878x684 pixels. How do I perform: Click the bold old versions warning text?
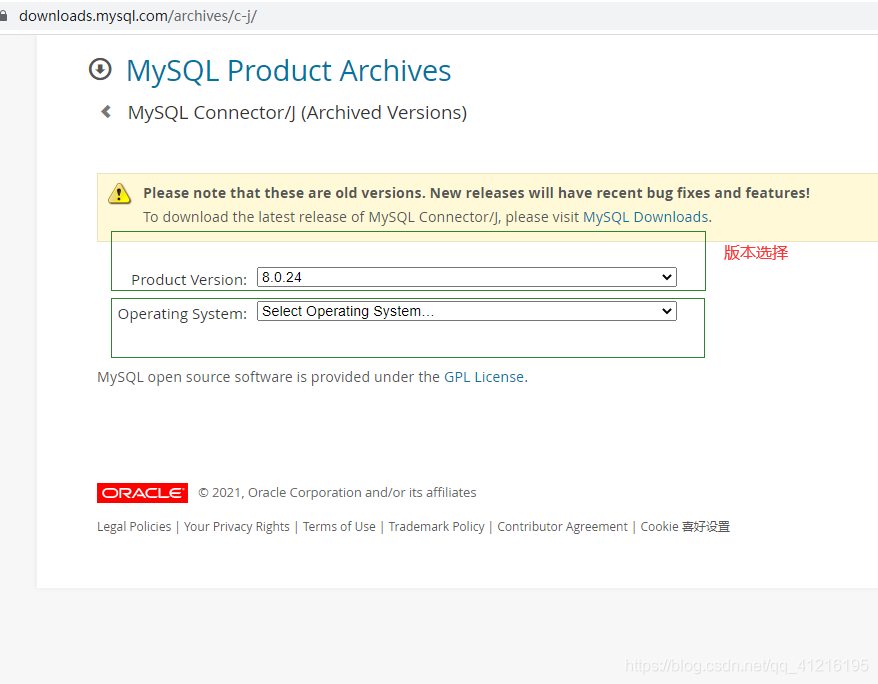pos(477,193)
